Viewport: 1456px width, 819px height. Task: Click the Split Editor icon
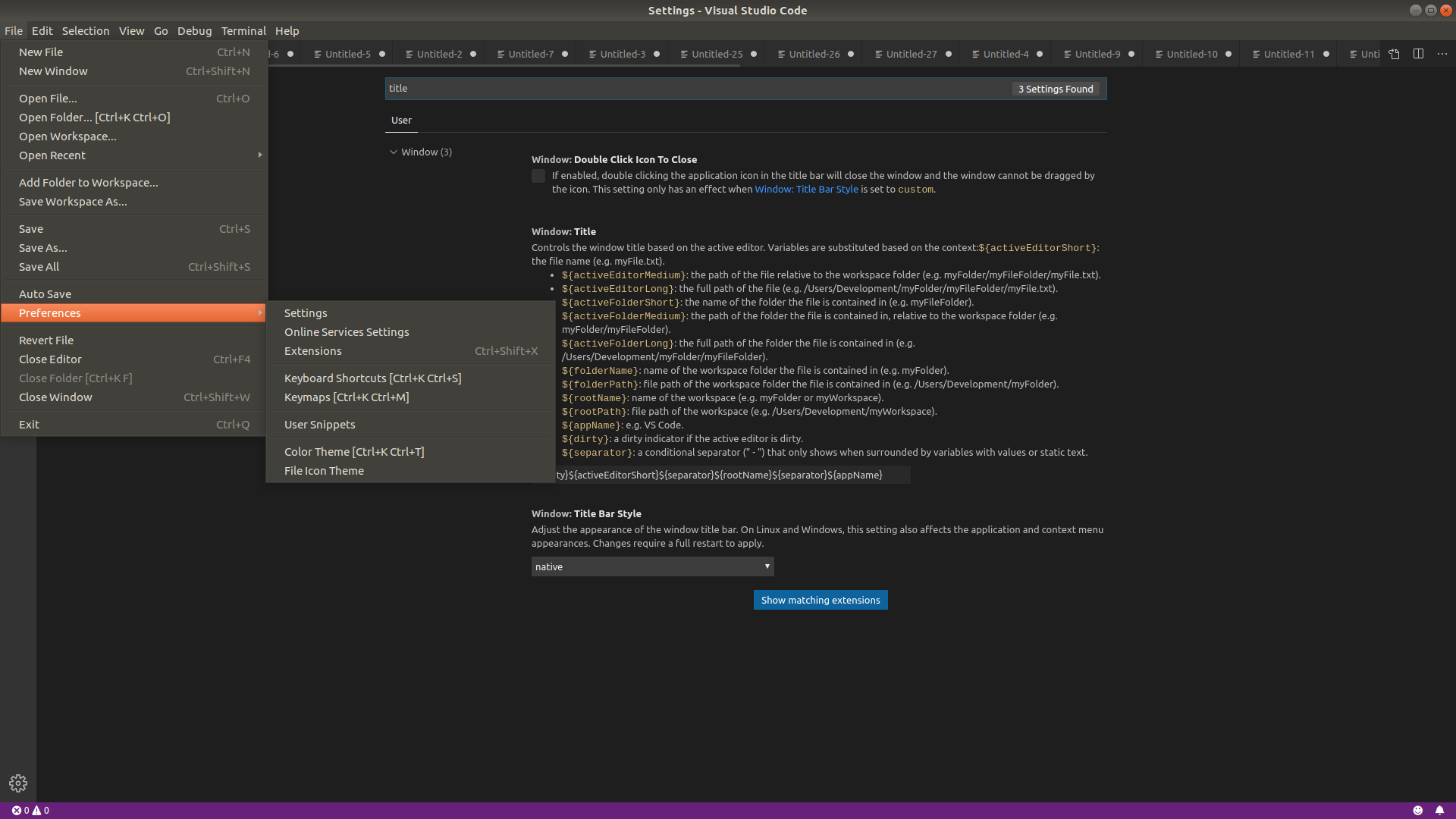[1418, 54]
